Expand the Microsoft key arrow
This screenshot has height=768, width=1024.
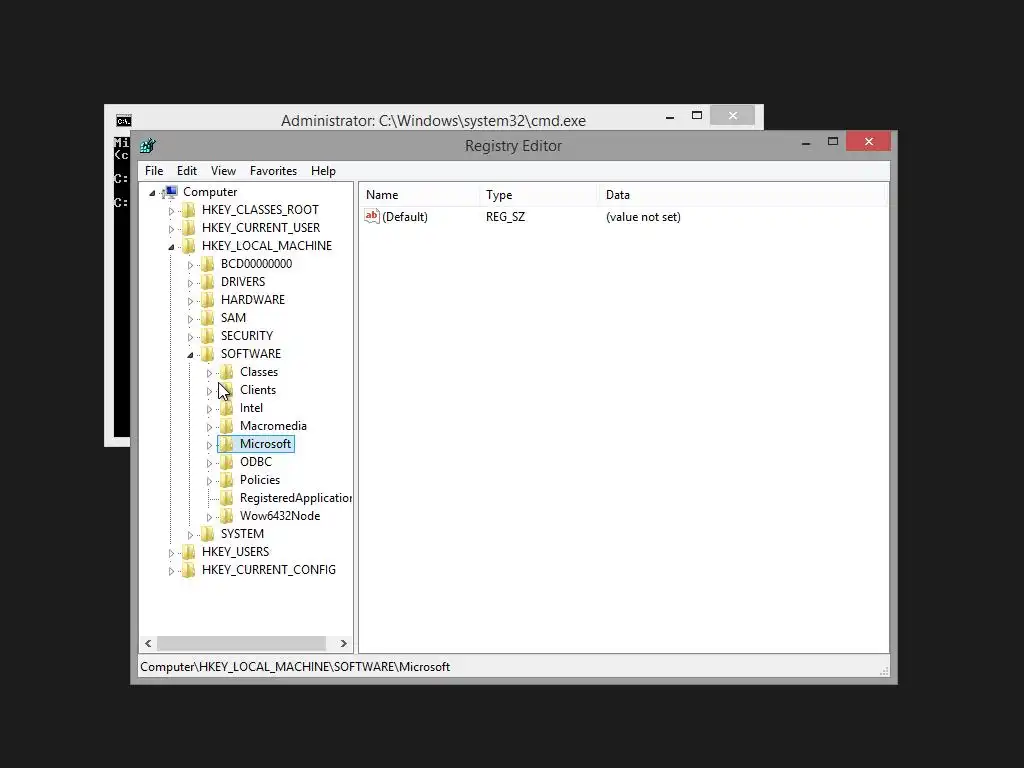click(x=209, y=445)
